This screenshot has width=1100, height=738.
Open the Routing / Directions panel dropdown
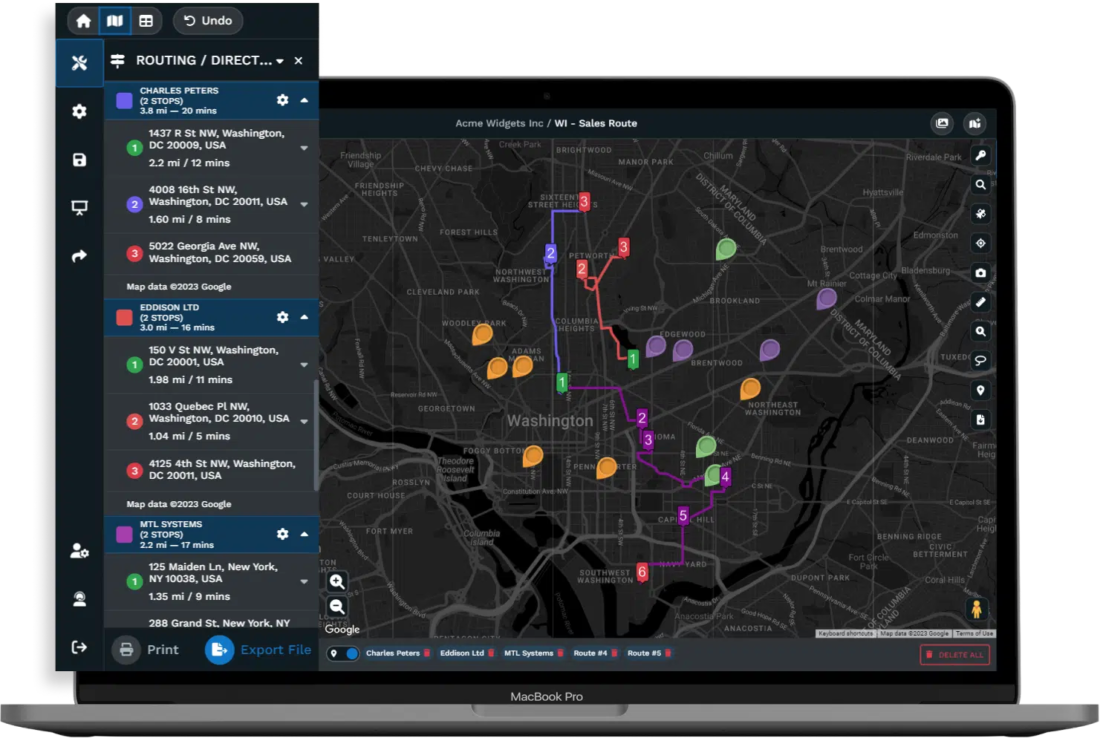[x=280, y=61]
